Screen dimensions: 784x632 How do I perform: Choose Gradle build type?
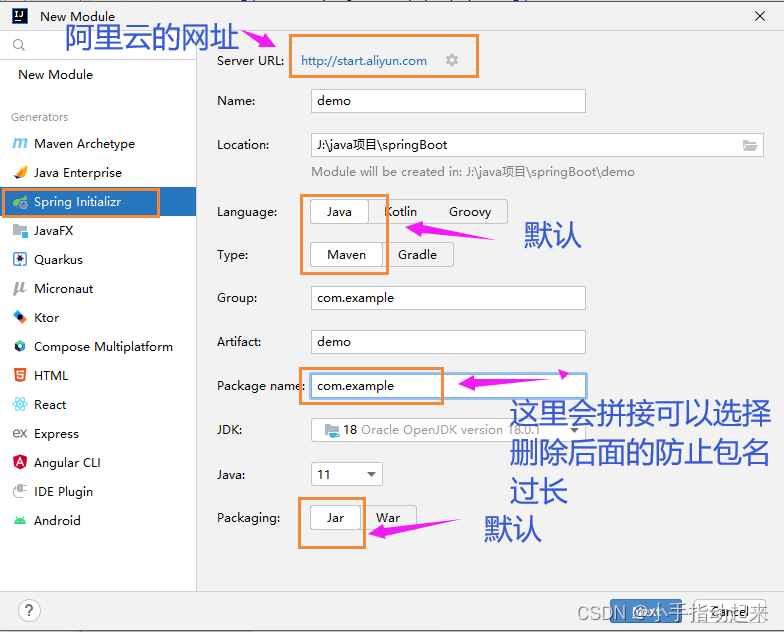(x=418, y=254)
